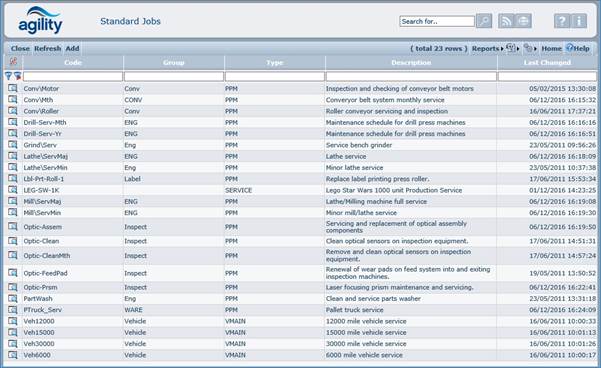Clear filters with the red funnel icon

tap(17, 76)
